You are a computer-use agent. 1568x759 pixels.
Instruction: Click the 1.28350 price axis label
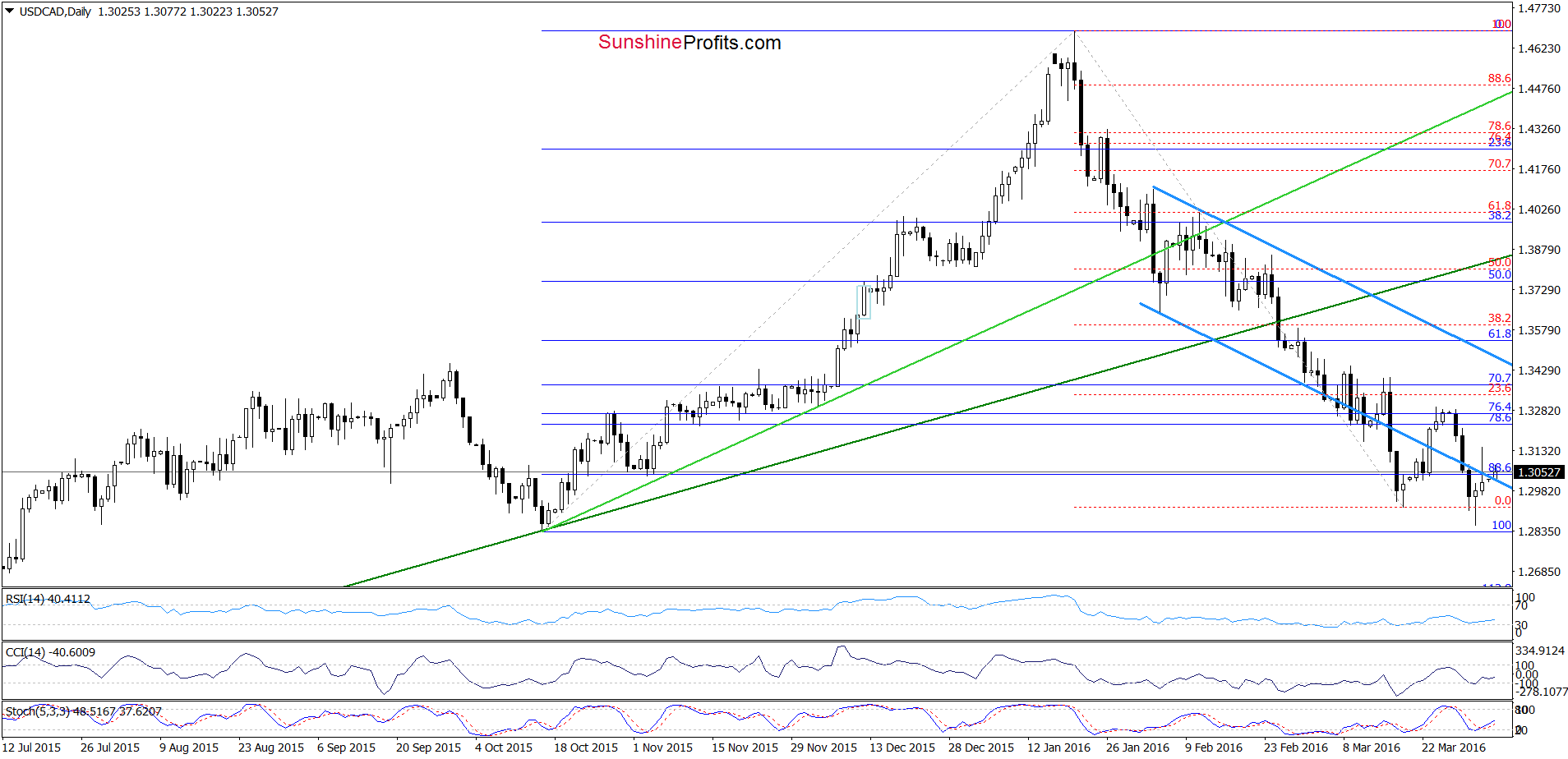1538,531
